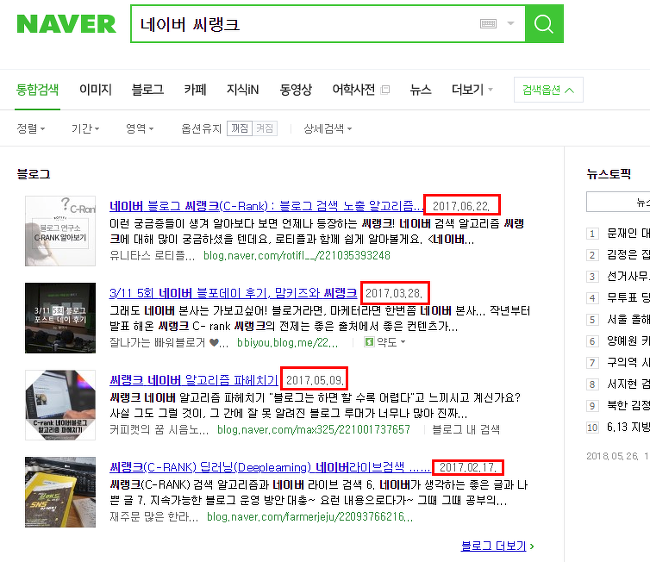Click the date 2017.03.28. on second result
Screen dimensions: 650x562
394,293
